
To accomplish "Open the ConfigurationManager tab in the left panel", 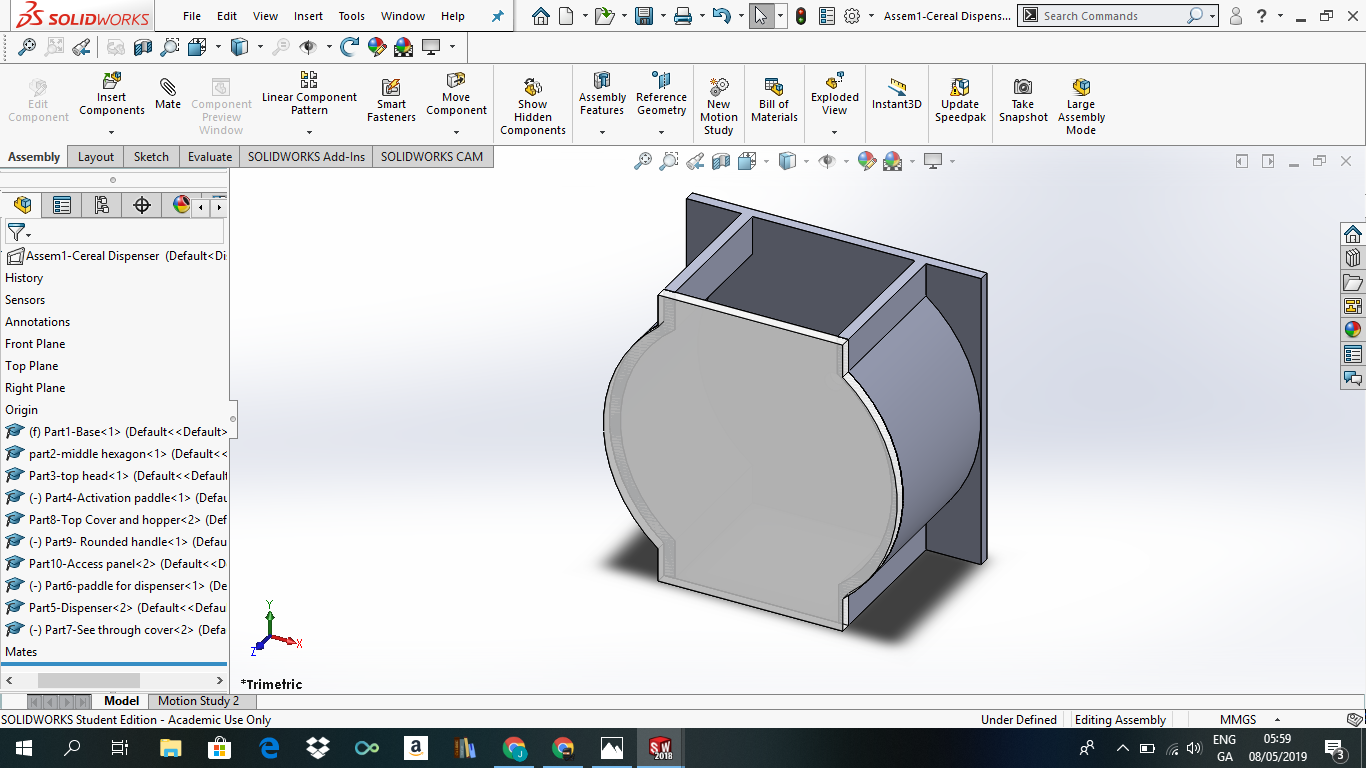I will (101, 205).
